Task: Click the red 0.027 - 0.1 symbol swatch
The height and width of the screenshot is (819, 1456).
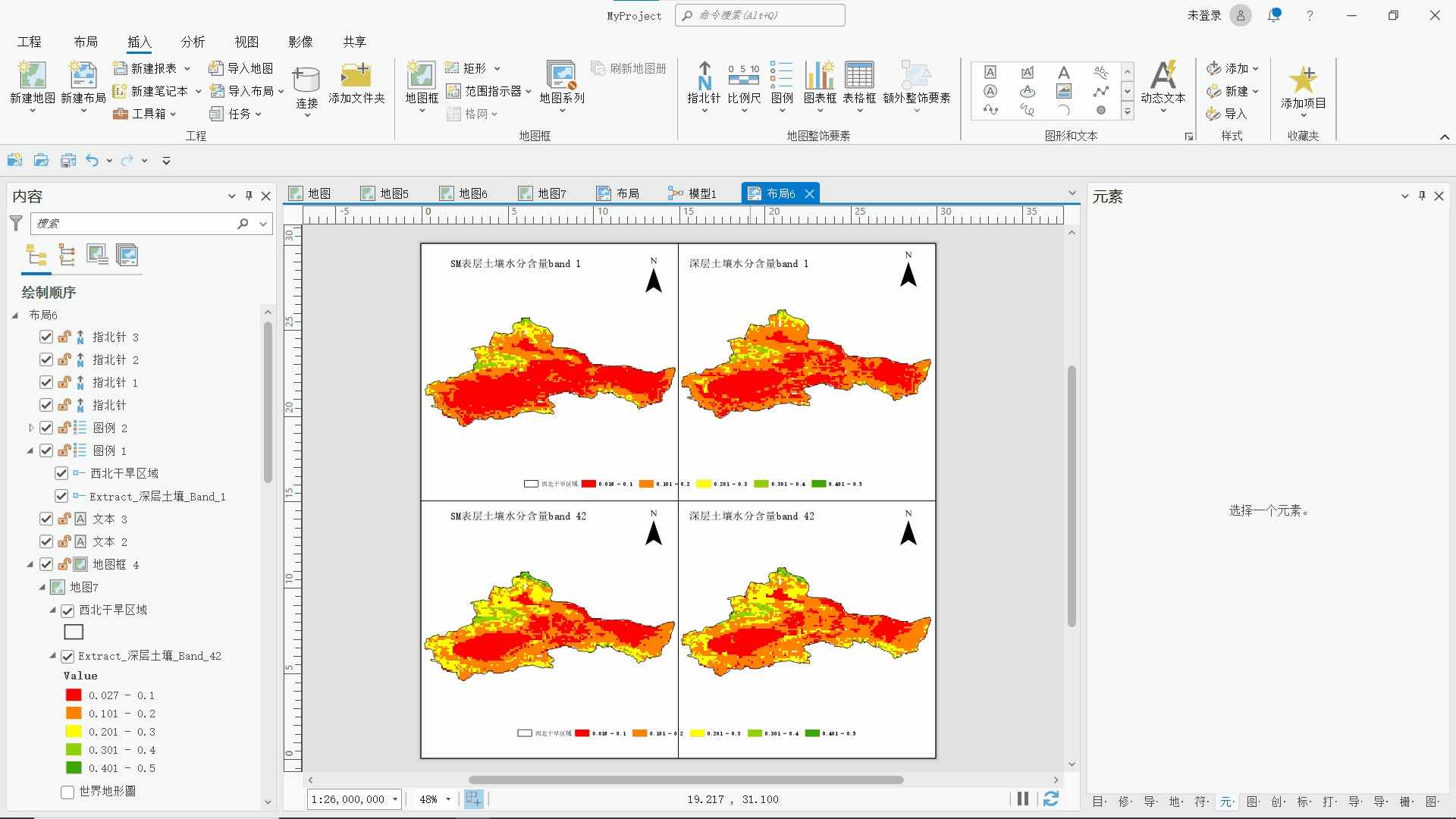Action: pos(74,695)
